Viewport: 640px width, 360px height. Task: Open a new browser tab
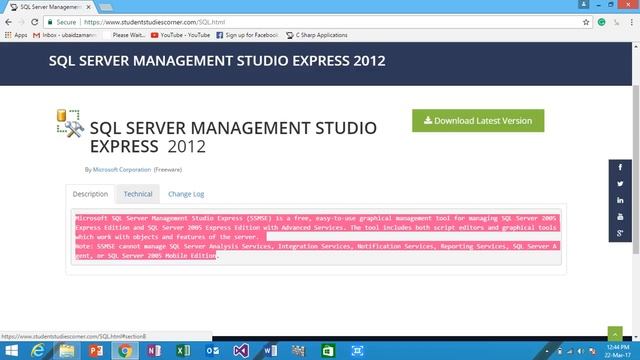[106, 7]
